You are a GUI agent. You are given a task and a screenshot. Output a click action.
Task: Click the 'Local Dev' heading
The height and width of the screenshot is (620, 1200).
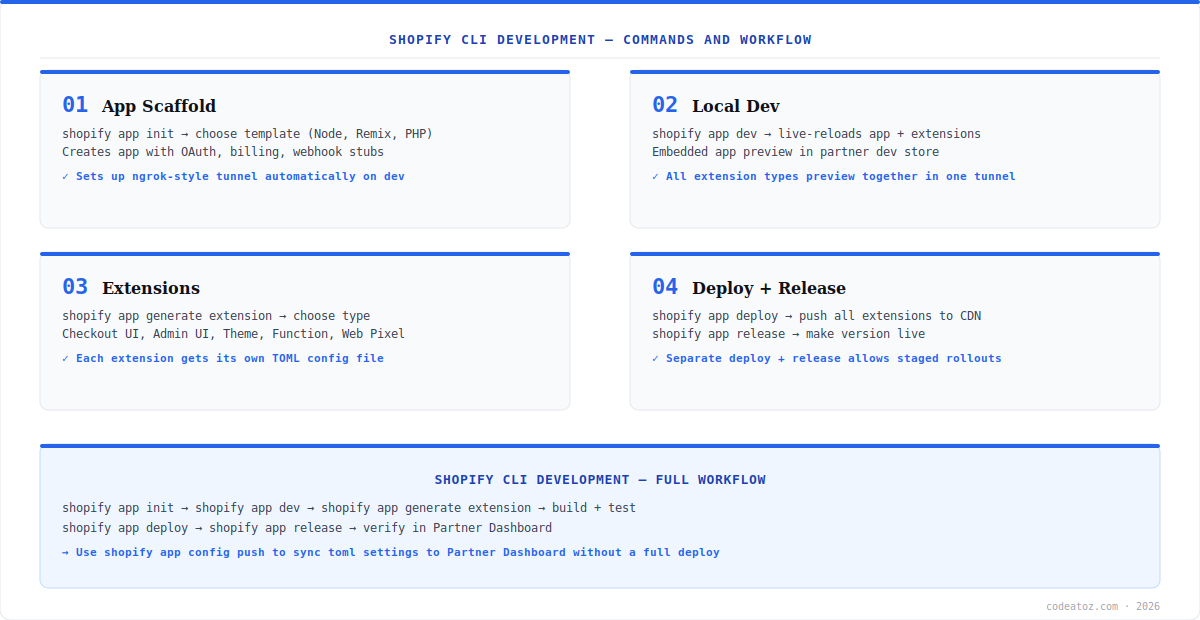click(736, 106)
